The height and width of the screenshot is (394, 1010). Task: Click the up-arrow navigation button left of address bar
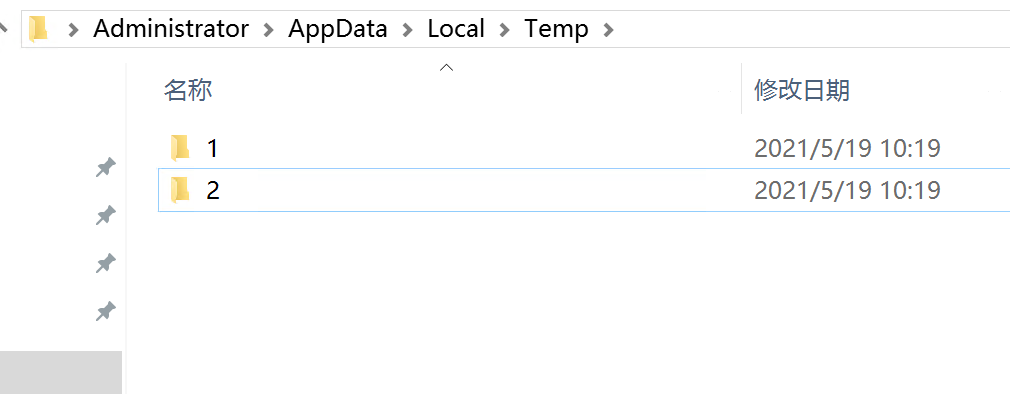(4, 29)
